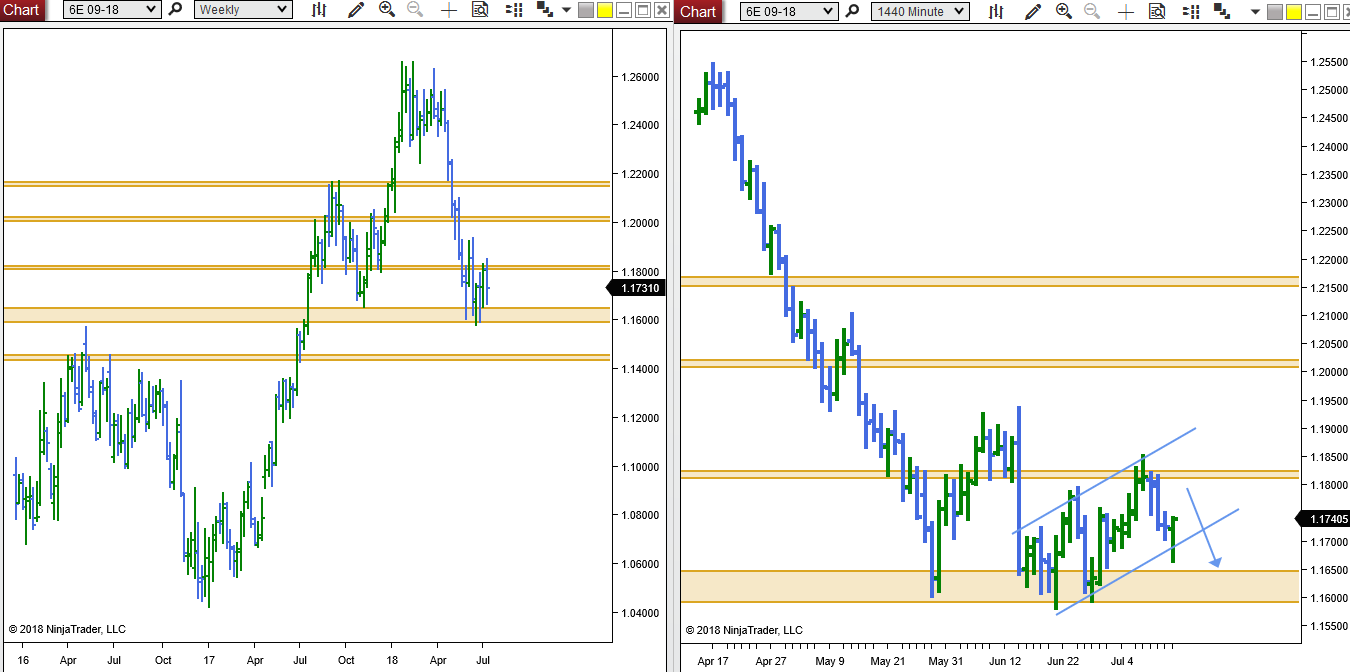
Task: Open the 6E 09-18 instrument dropdown in Weekly chart
Action: 111,10
